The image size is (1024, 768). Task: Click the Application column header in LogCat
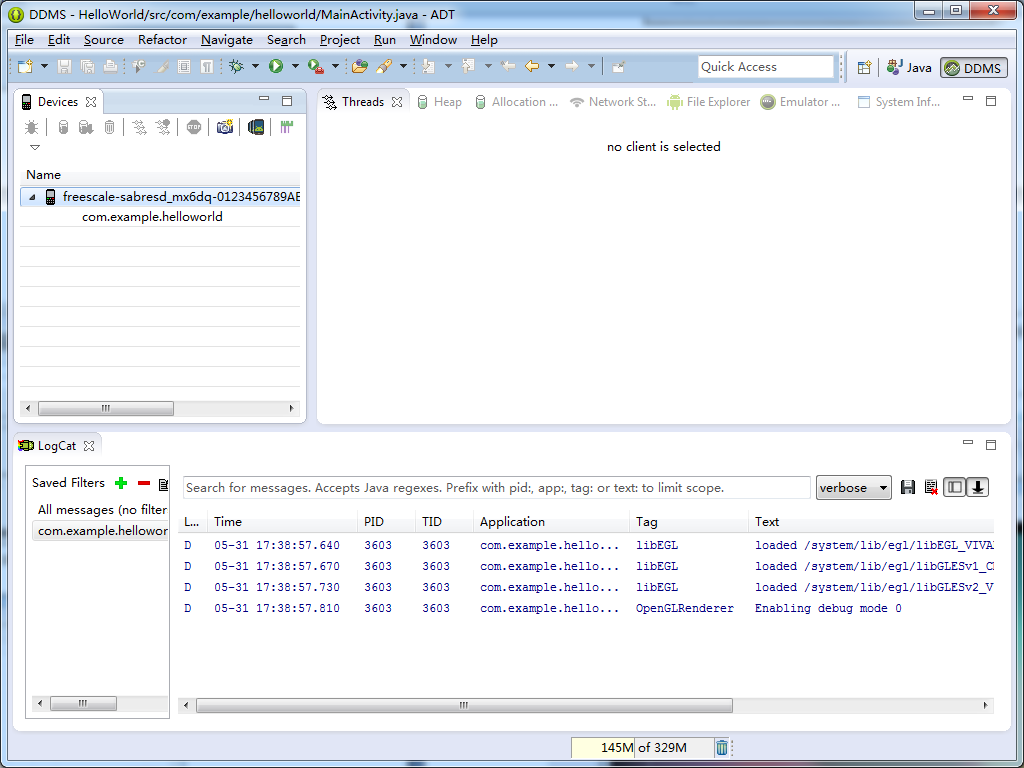(551, 522)
